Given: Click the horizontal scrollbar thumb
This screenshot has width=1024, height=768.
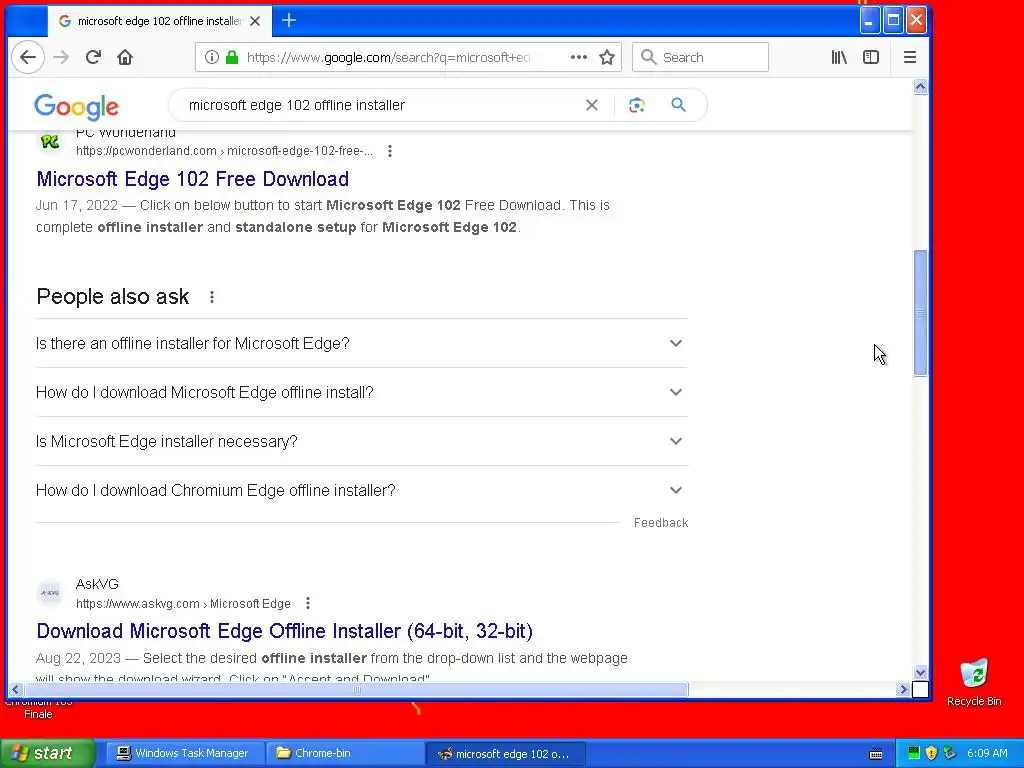Looking at the screenshot, I should click(x=356, y=689).
